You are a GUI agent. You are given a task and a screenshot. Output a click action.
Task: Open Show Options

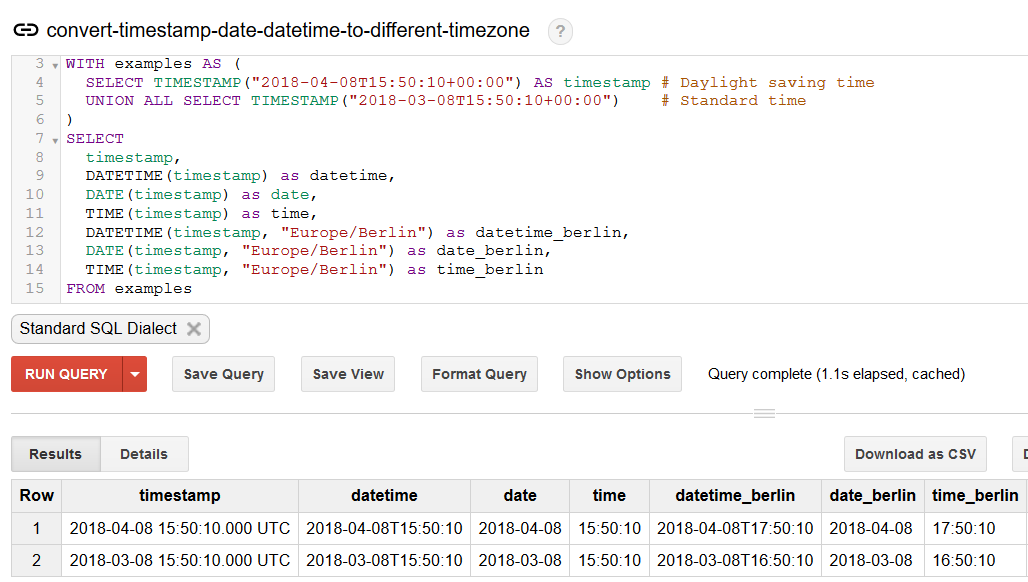click(622, 374)
